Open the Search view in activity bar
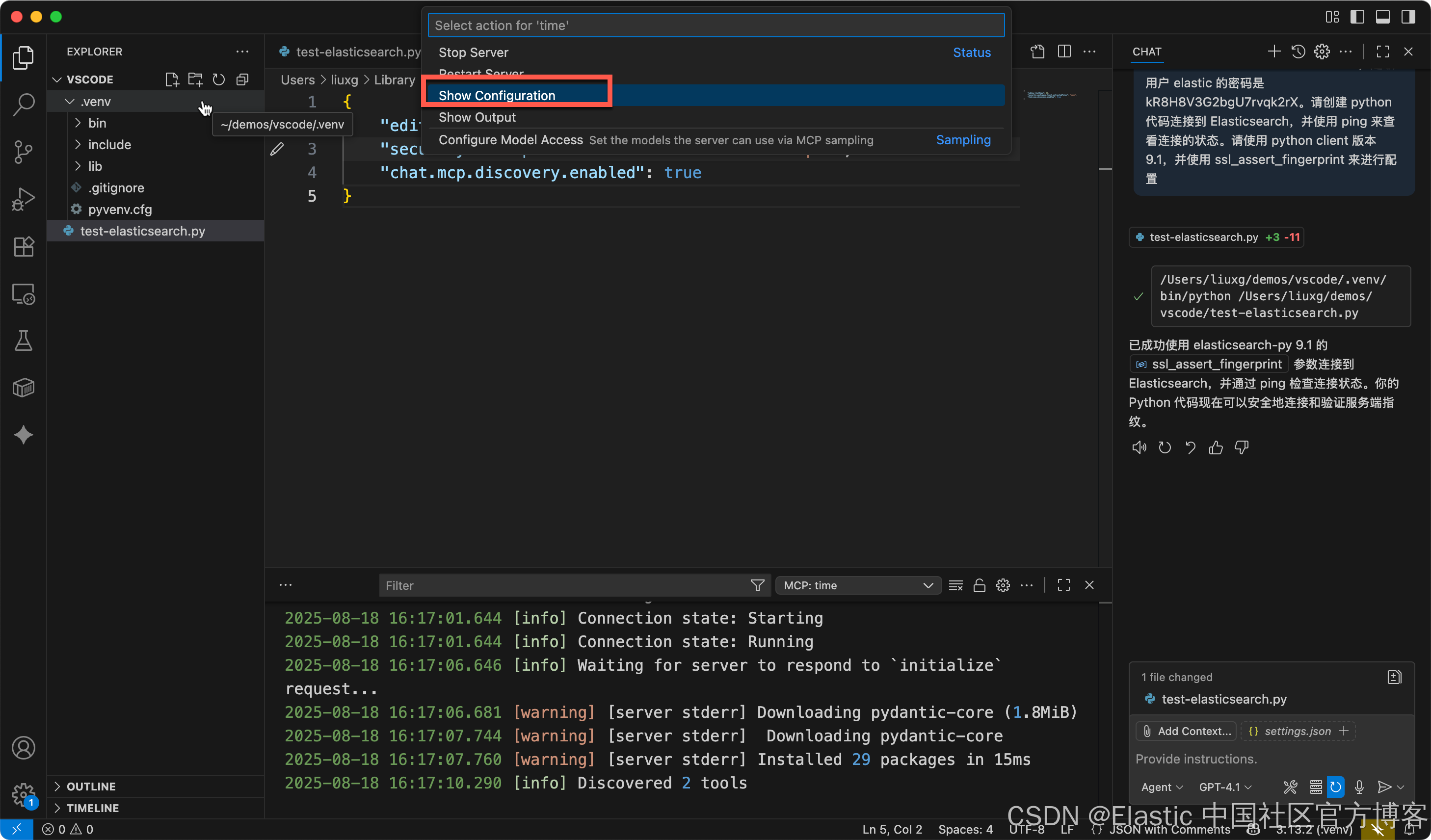Viewport: 1431px width, 840px height. pos(23,105)
